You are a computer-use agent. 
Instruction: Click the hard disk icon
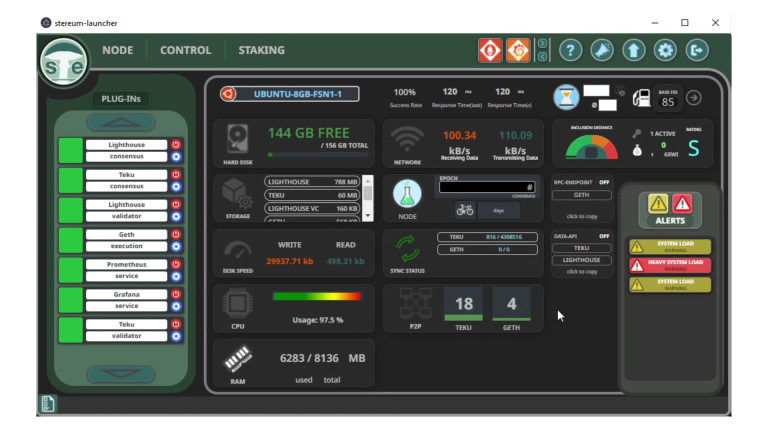(x=238, y=139)
